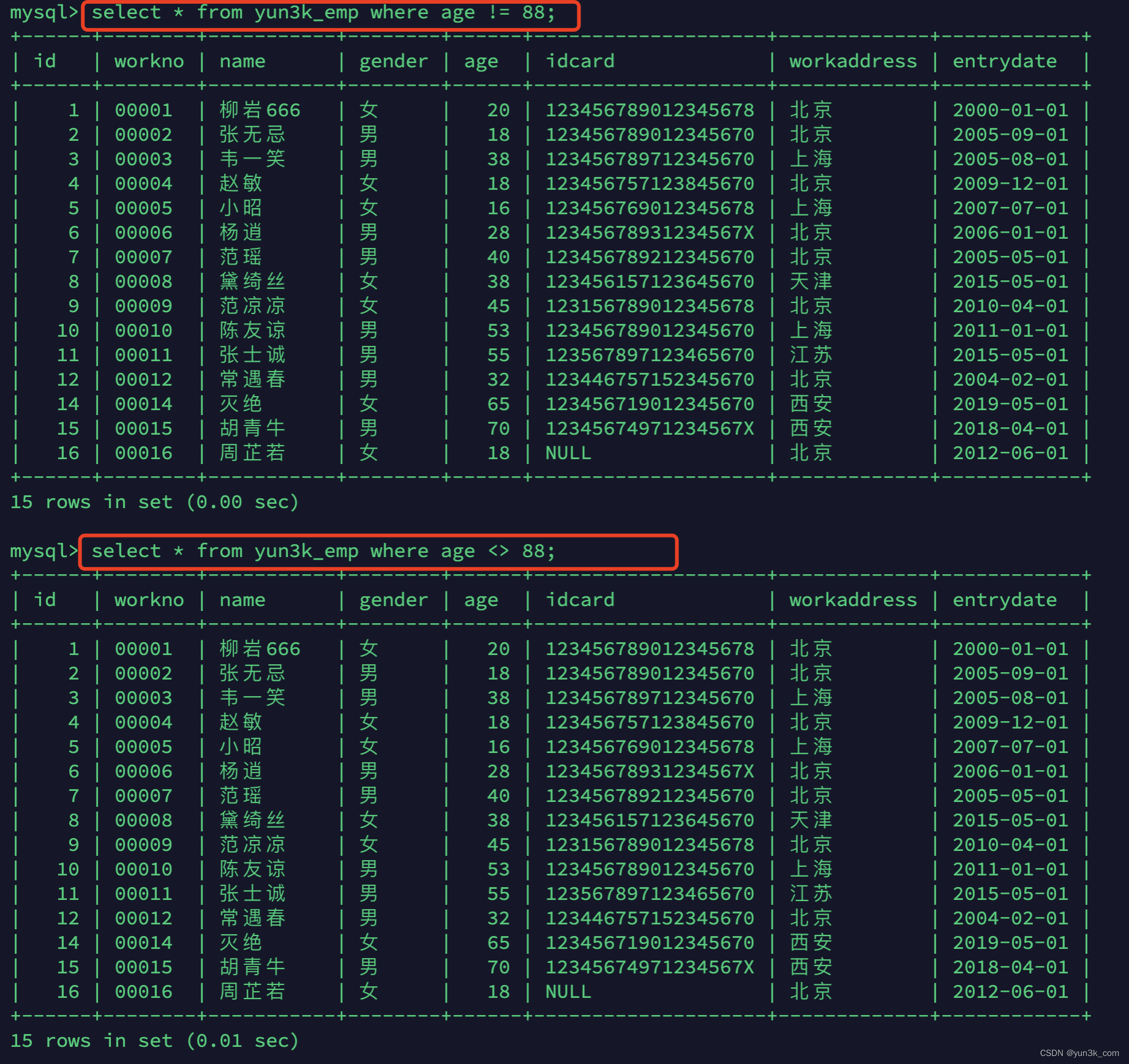Click workno '00014' in the second result table
Image resolution: width=1129 pixels, height=1064 pixels.
click(144, 943)
